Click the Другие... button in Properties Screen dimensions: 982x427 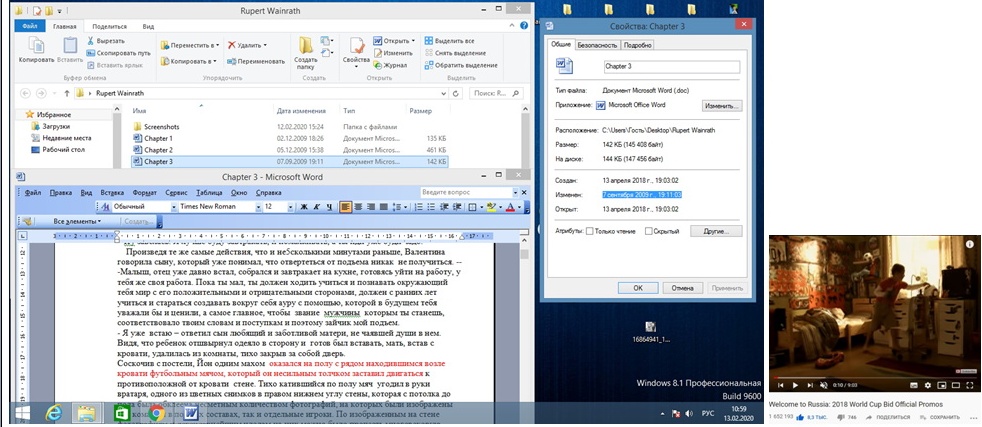[716, 231]
